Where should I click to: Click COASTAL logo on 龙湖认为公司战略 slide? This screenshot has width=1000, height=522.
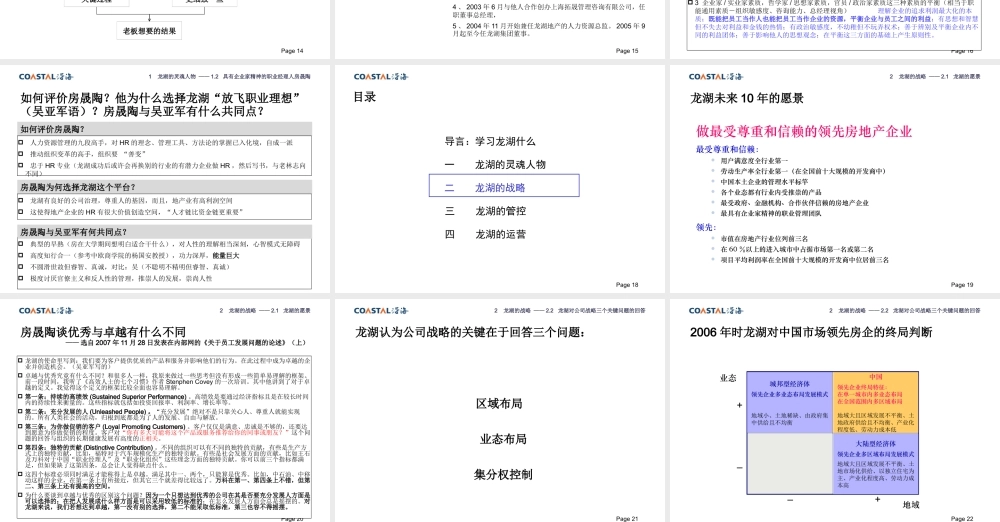[381, 311]
